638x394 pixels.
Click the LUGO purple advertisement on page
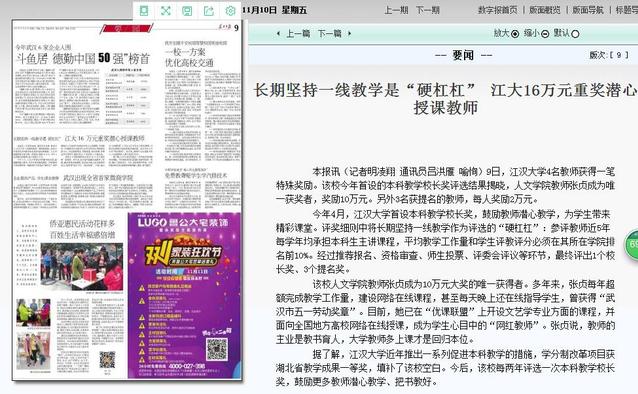184,296
